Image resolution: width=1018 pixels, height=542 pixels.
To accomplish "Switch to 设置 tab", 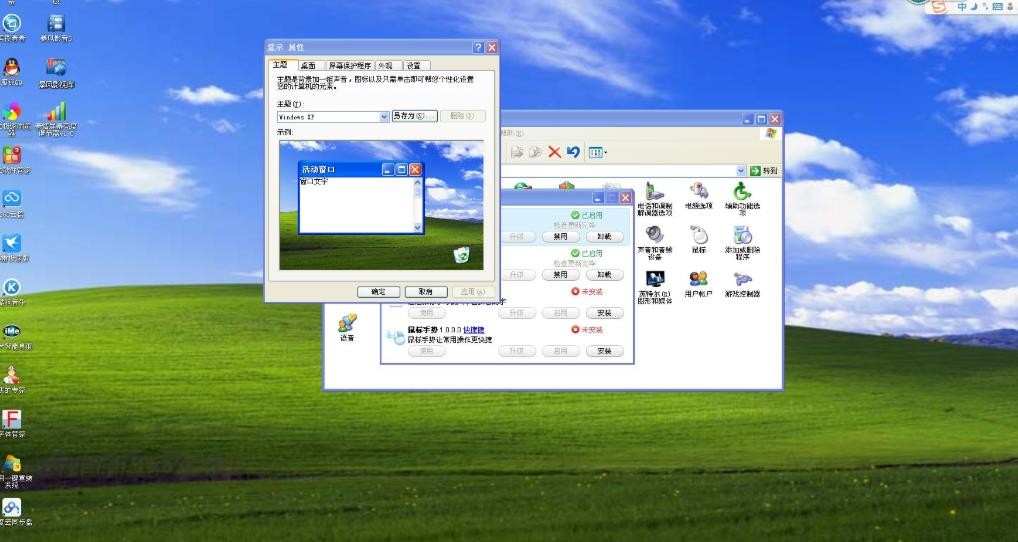I will (415, 66).
